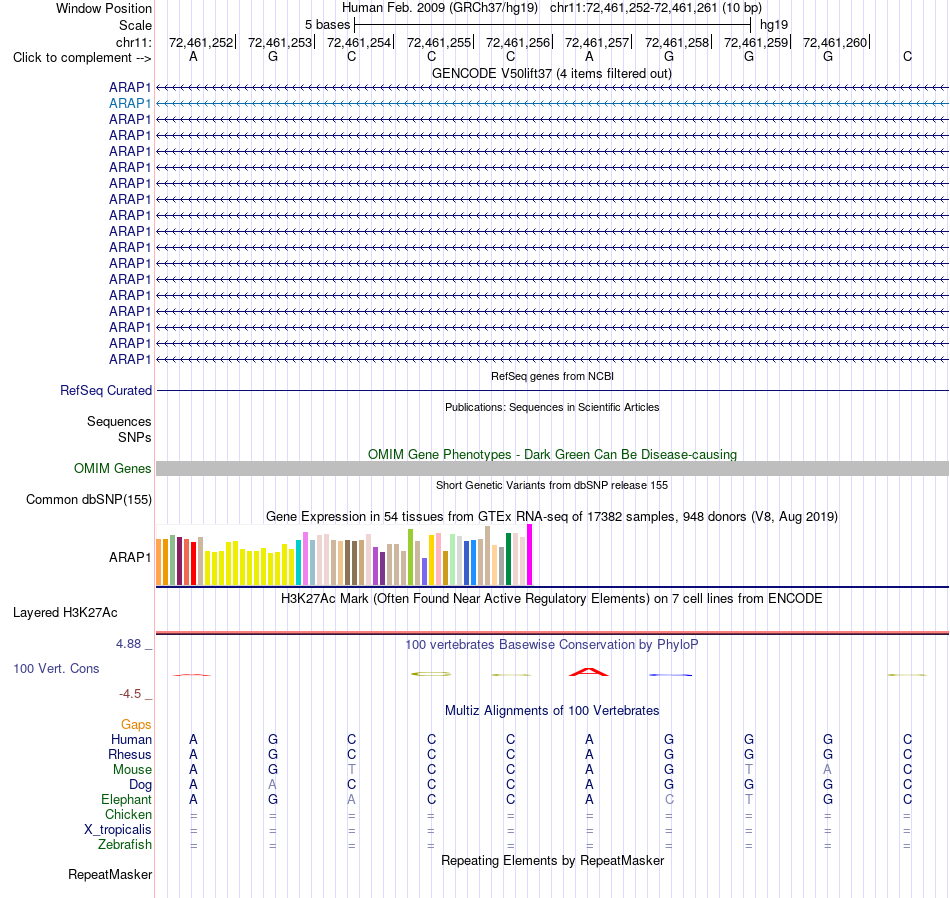Click the faded A mismatch in the Dog row
The width and height of the screenshot is (950, 898).
pyautogui.click(x=272, y=785)
